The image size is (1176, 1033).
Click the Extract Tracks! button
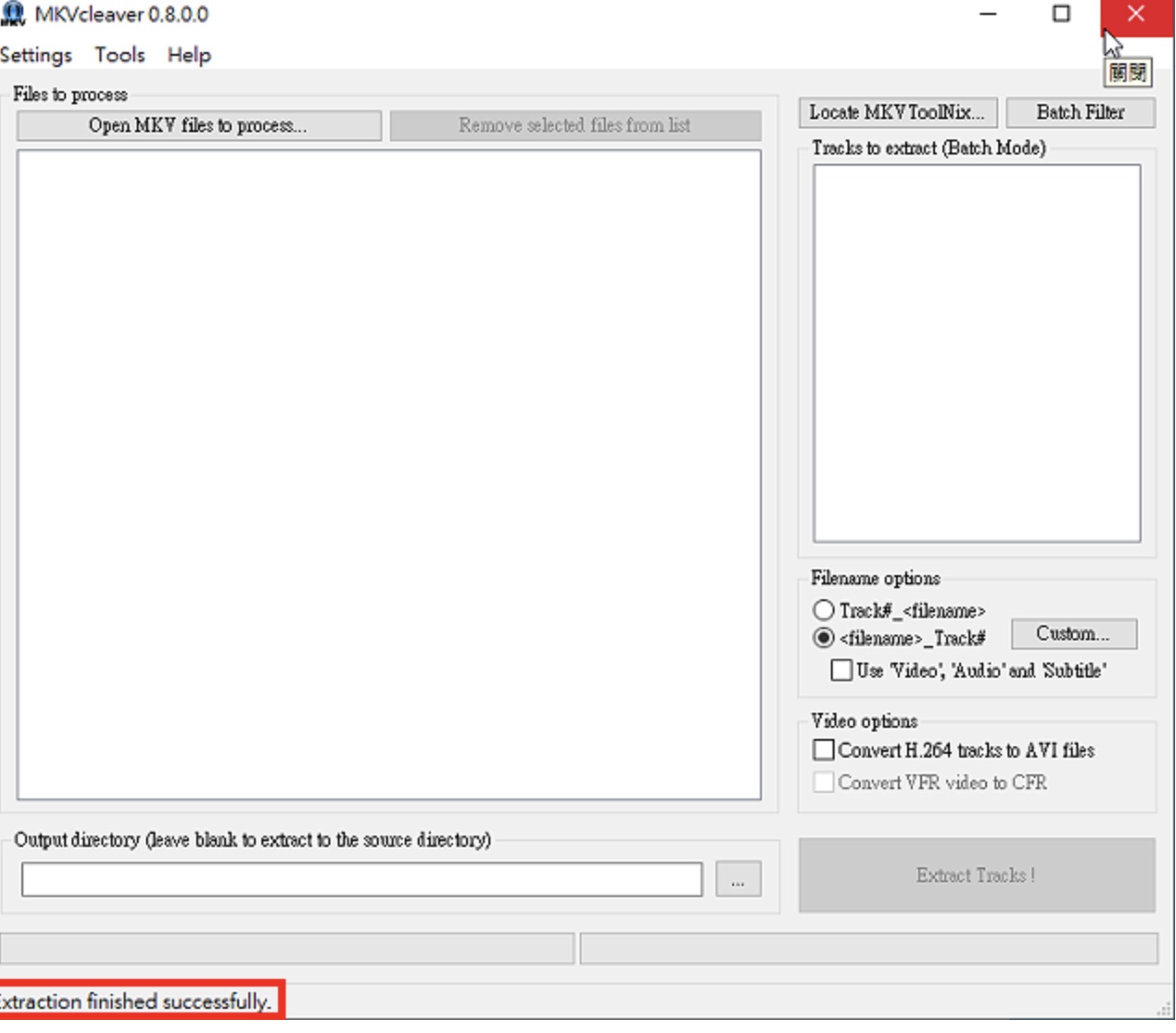click(977, 875)
